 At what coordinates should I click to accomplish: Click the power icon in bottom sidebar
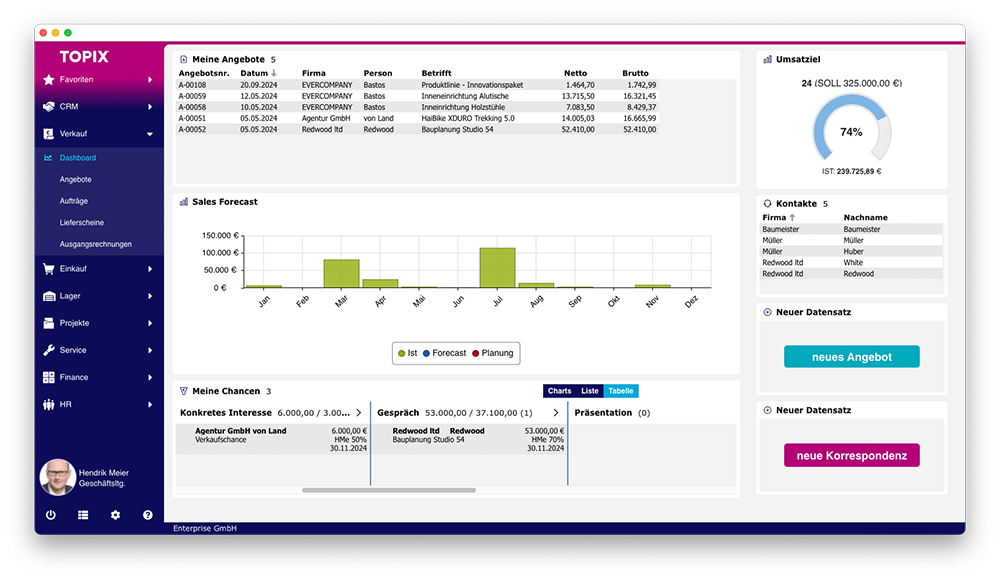[51, 515]
